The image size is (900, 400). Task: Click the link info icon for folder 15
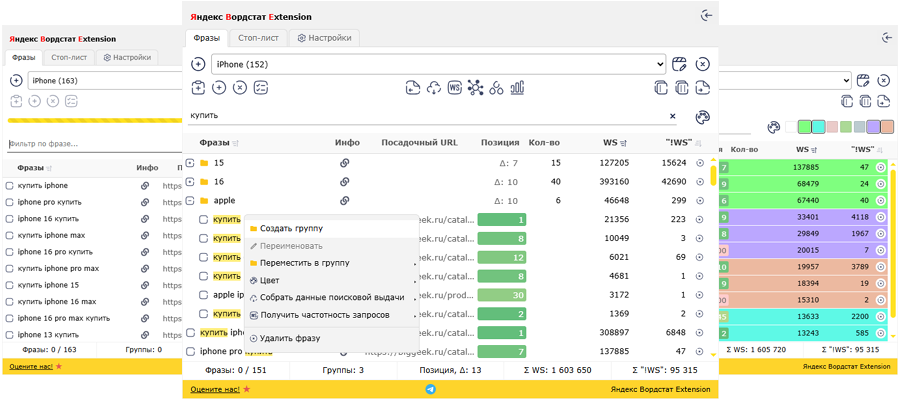[344, 162]
